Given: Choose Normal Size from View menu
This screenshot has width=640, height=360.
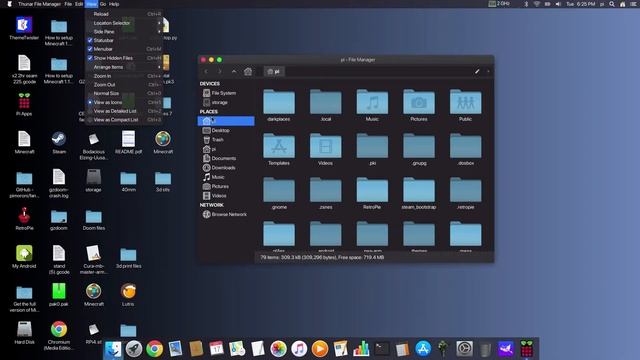Looking at the screenshot, I should coord(124,93).
